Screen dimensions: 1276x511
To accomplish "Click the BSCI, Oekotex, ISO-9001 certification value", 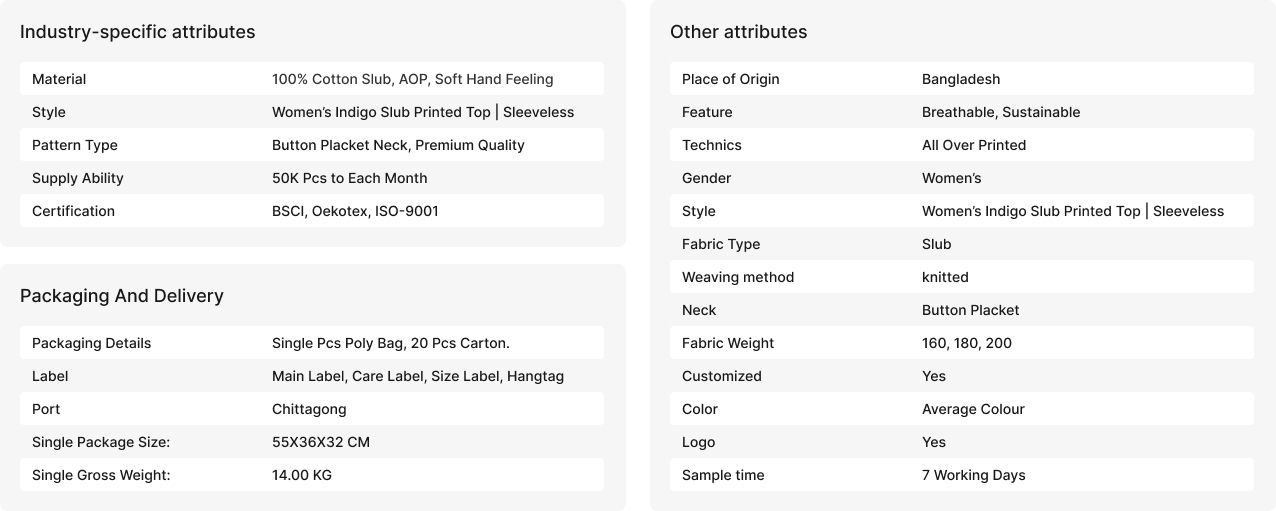I will pyautogui.click(x=355, y=211).
